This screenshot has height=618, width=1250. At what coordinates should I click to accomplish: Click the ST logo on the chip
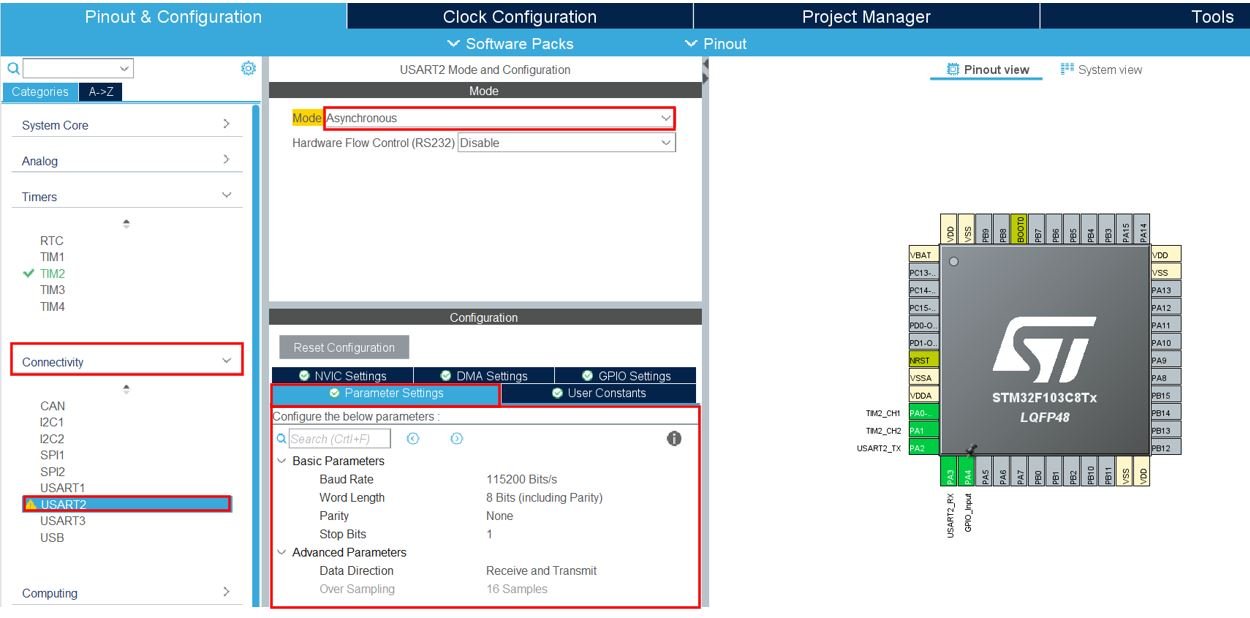(x=1044, y=350)
